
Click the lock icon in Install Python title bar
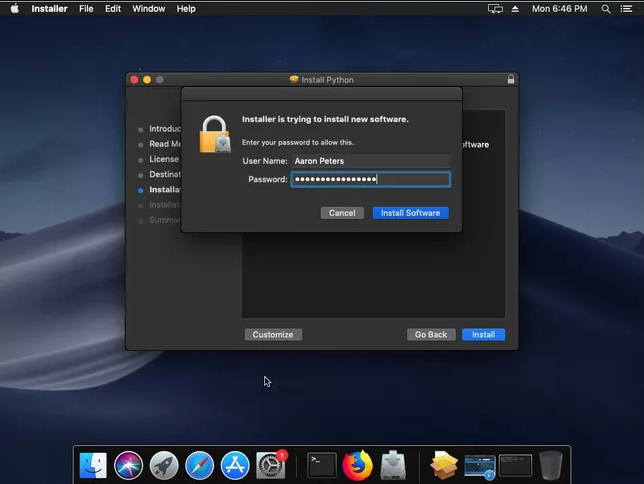coord(511,79)
